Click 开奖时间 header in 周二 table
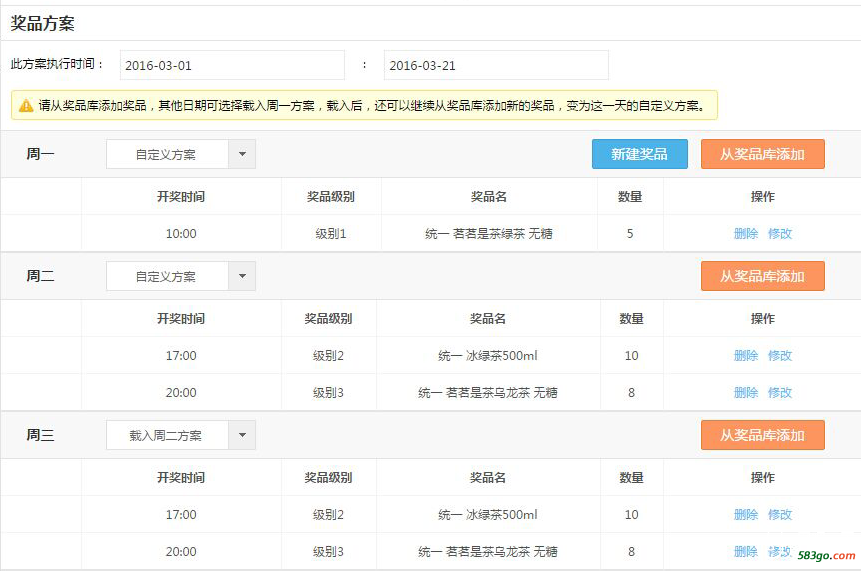 tap(181, 318)
